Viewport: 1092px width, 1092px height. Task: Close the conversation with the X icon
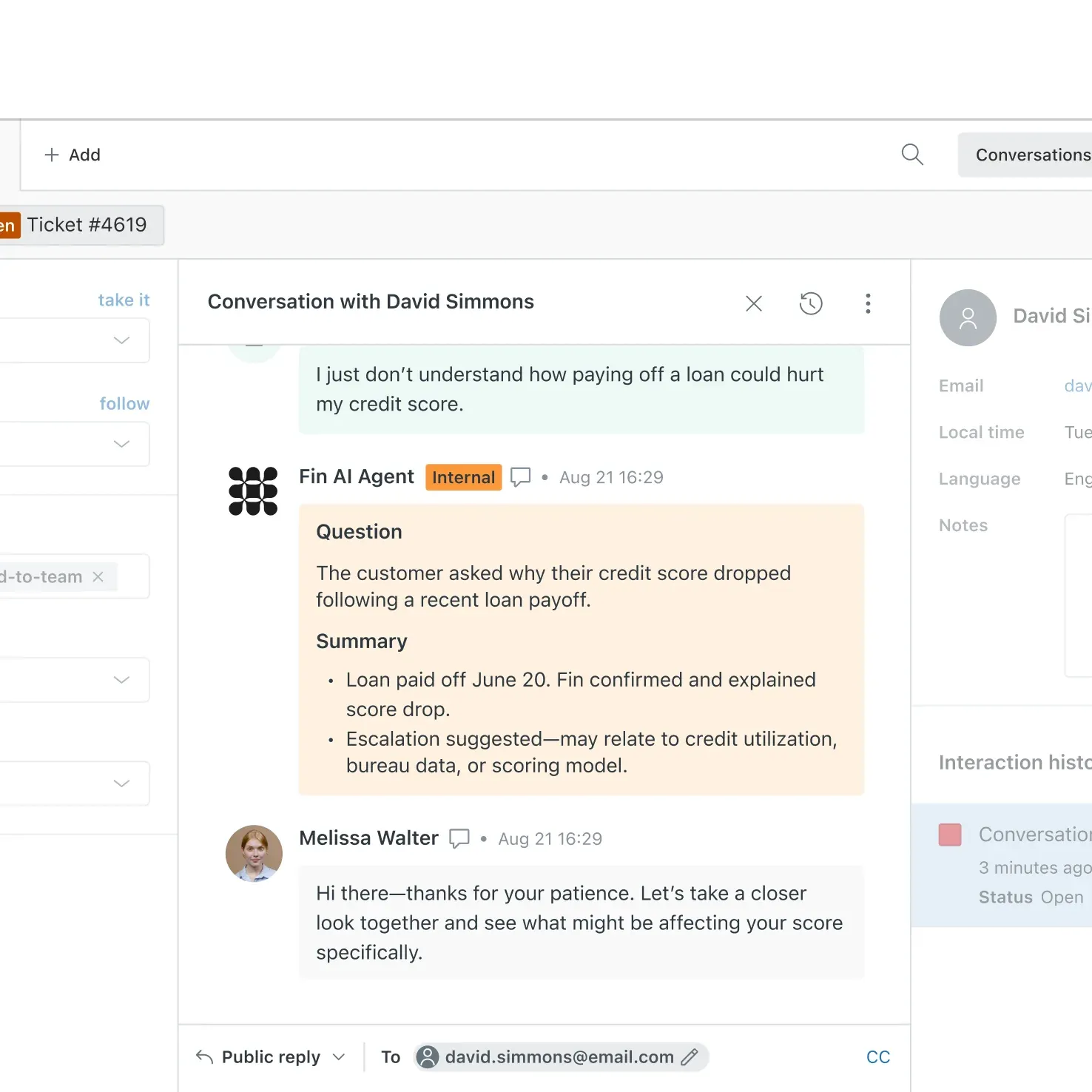(754, 303)
